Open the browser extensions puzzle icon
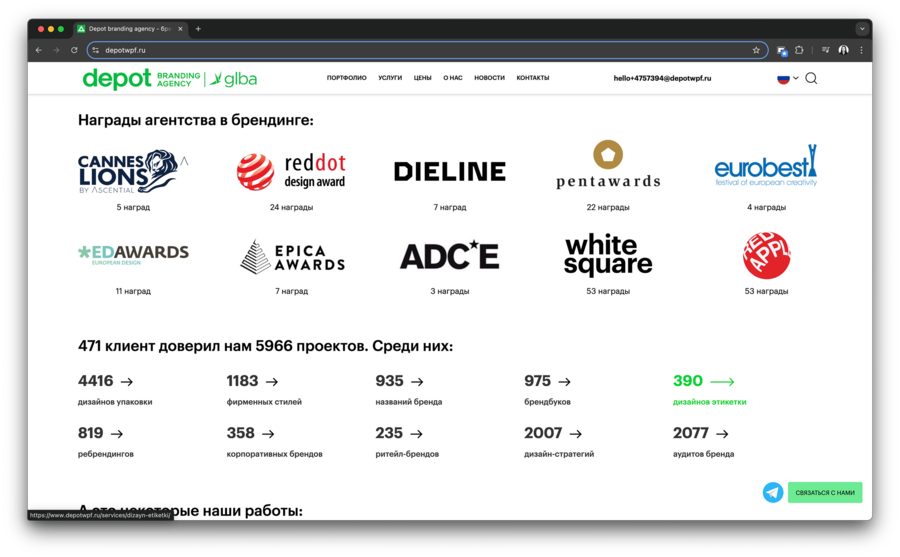The height and width of the screenshot is (557, 900). (x=799, y=51)
